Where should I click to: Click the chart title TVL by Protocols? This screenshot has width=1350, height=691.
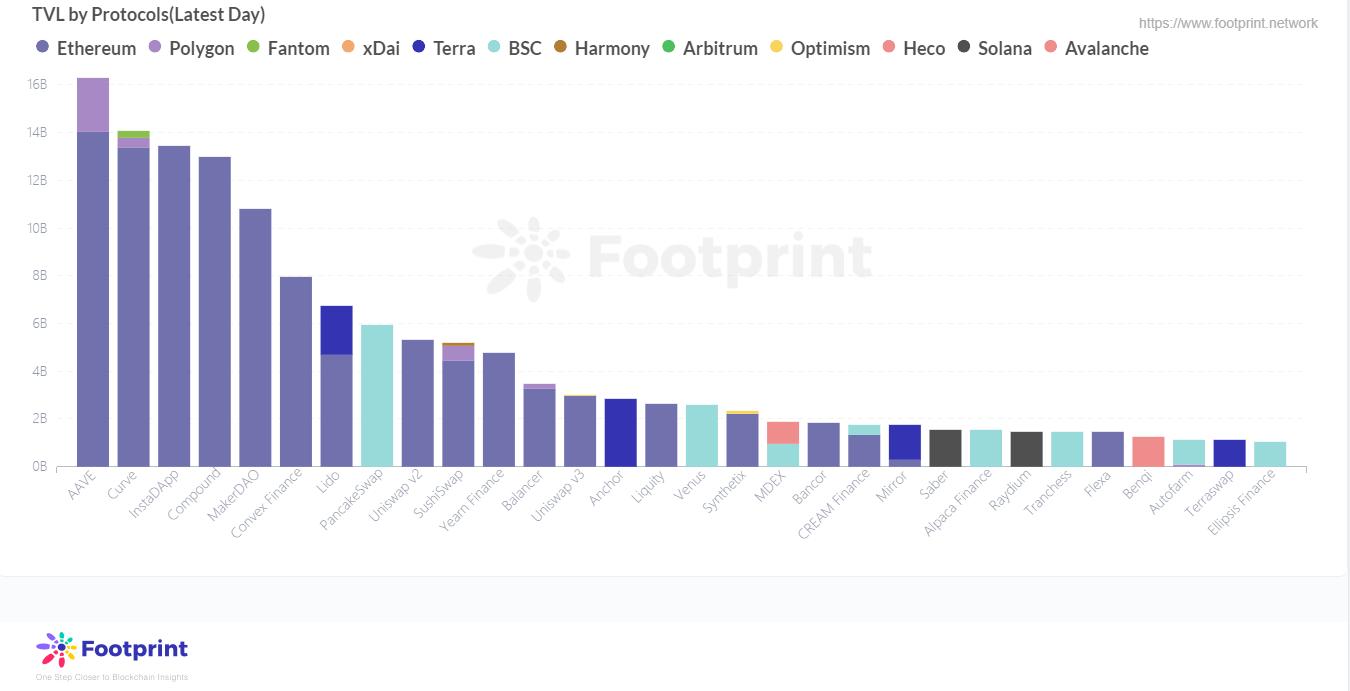coord(148,15)
